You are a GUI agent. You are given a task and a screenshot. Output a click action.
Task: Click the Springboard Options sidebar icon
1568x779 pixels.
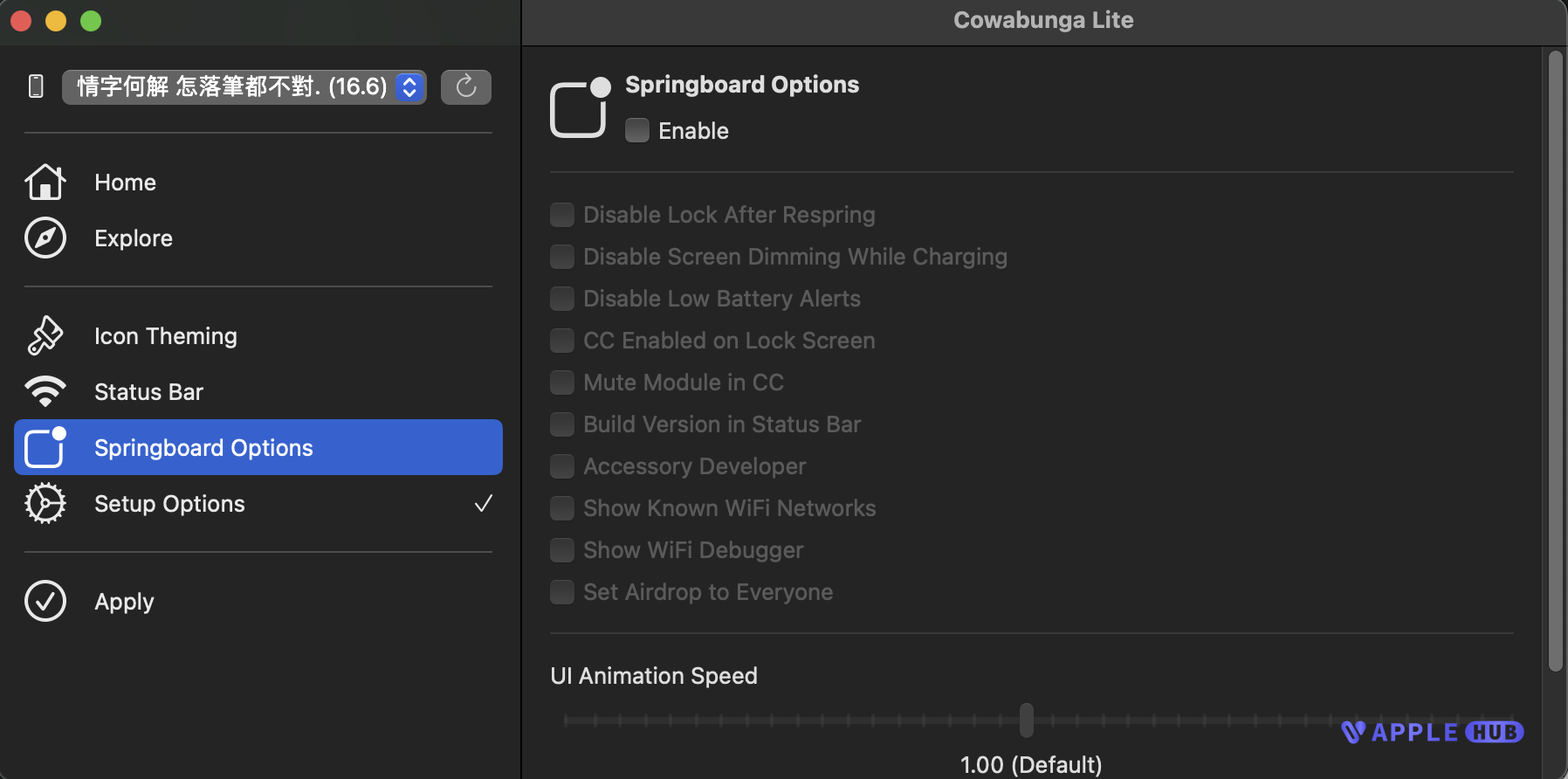45,447
